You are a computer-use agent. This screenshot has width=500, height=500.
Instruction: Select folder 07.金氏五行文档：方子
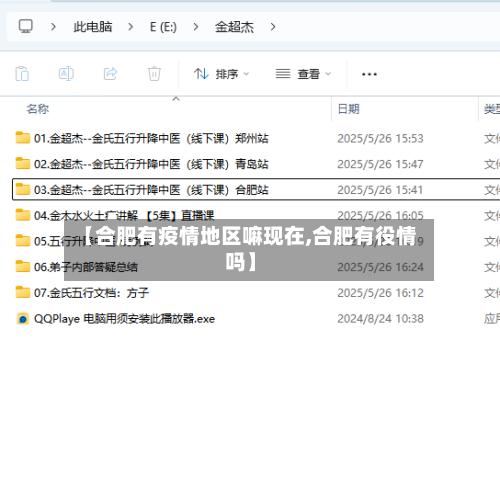(x=91, y=293)
